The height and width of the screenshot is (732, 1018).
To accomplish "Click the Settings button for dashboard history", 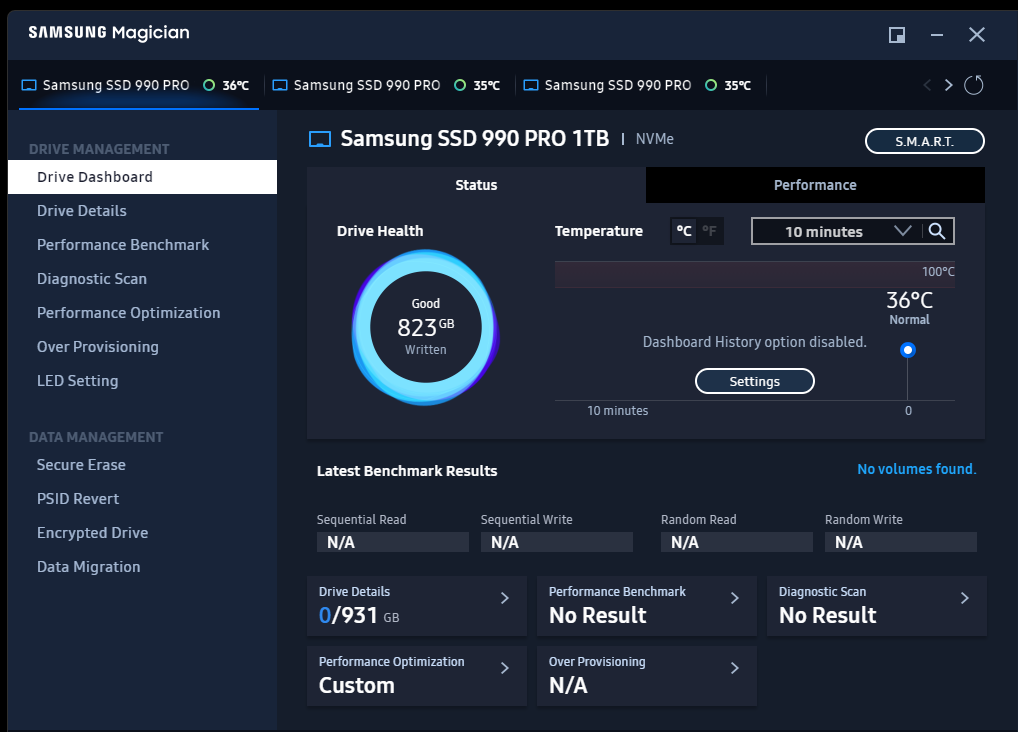I will click(754, 381).
